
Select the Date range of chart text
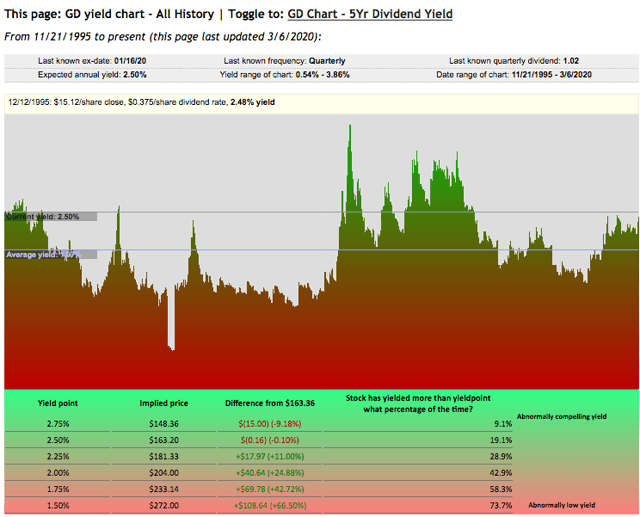pos(514,75)
